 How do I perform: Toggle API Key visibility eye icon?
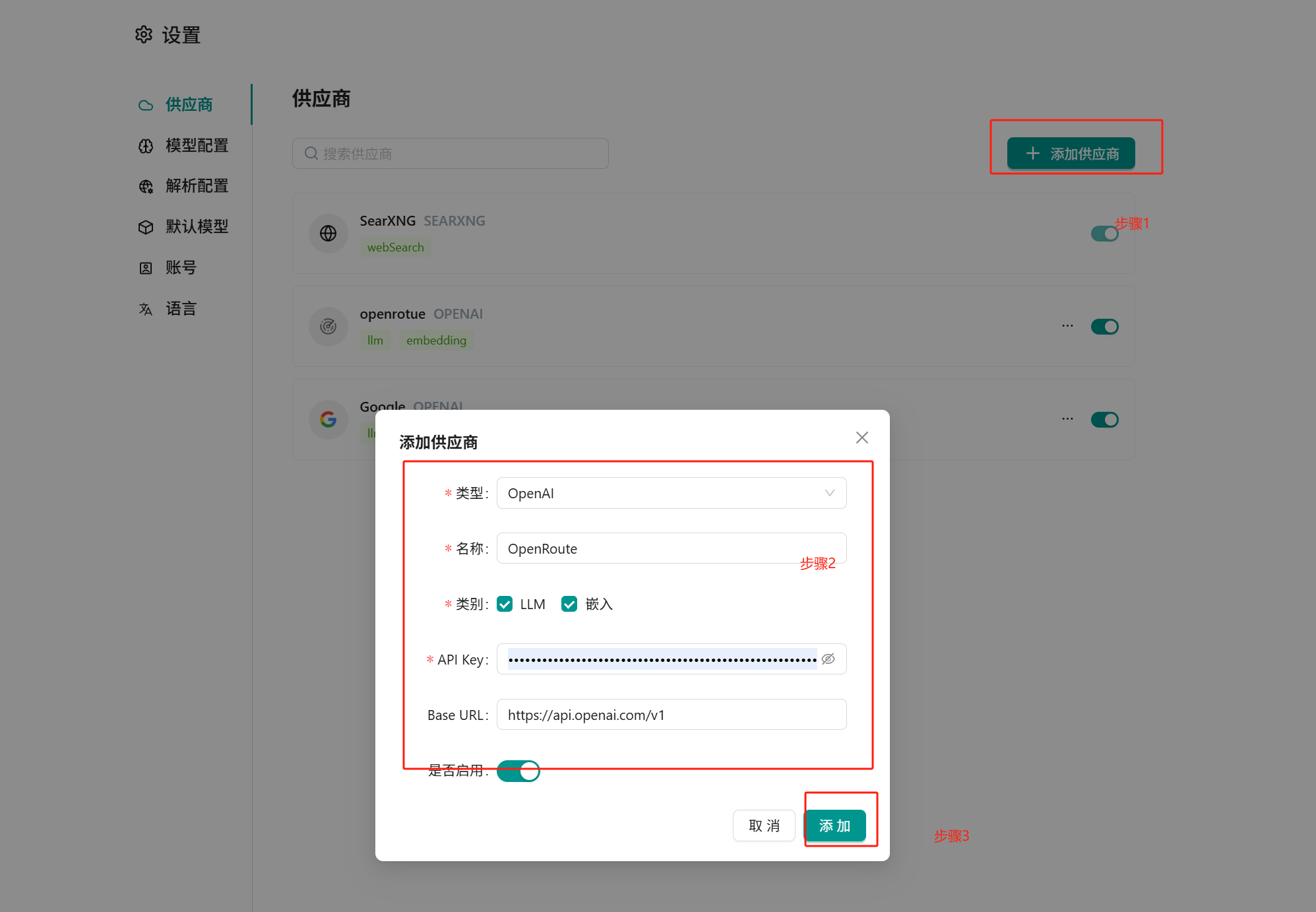[x=828, y=659]
